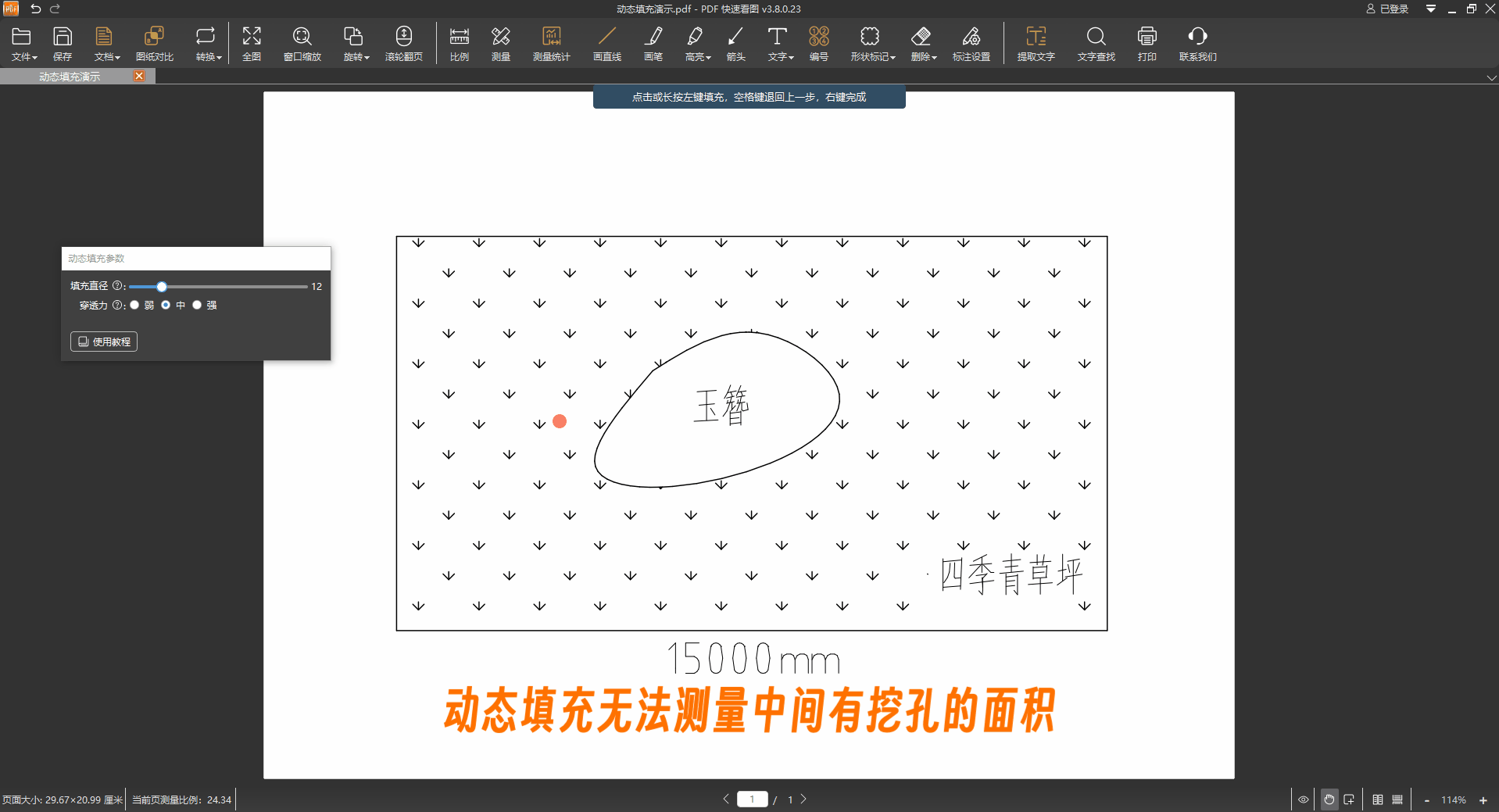Viewport: 1499px width, 812px height.
Task: Select the hand pan tool in status bar
Action: (1329, 799)
